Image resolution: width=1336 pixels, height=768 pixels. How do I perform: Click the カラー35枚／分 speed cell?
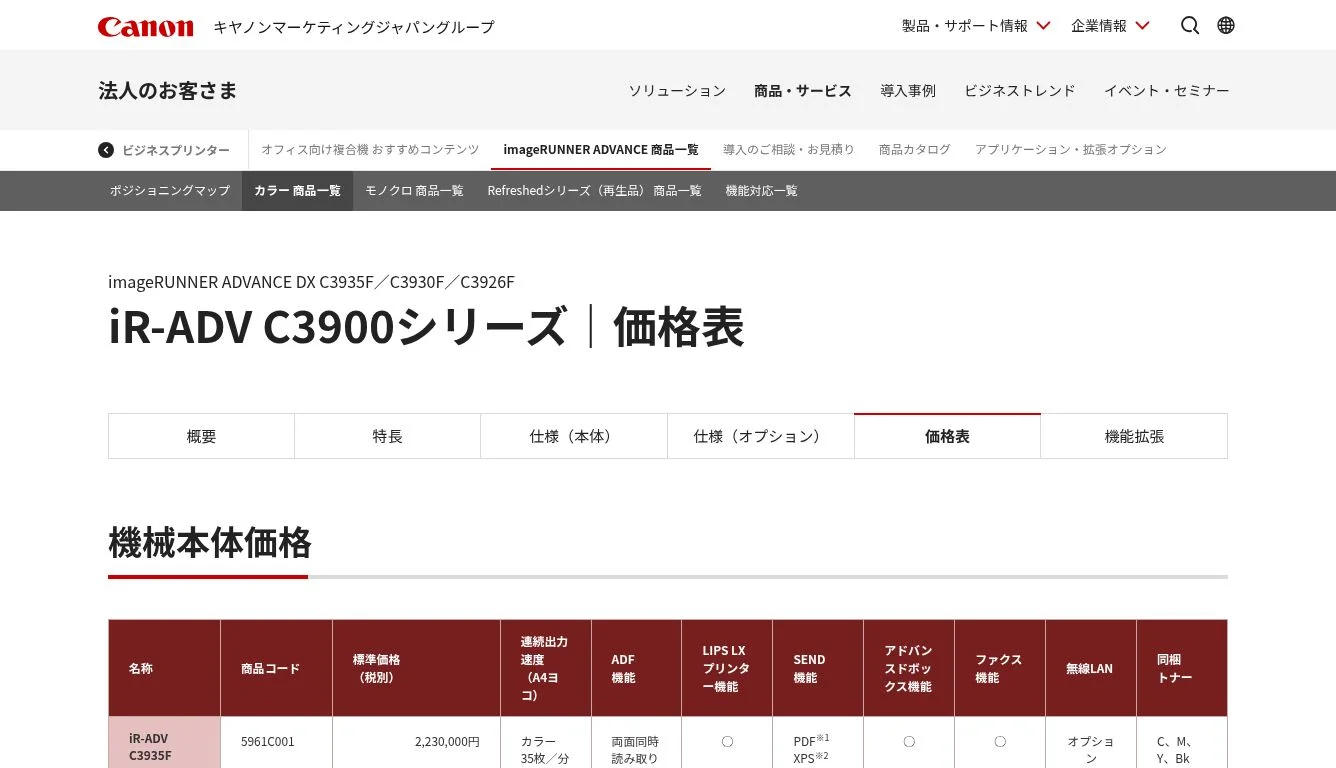546,743
